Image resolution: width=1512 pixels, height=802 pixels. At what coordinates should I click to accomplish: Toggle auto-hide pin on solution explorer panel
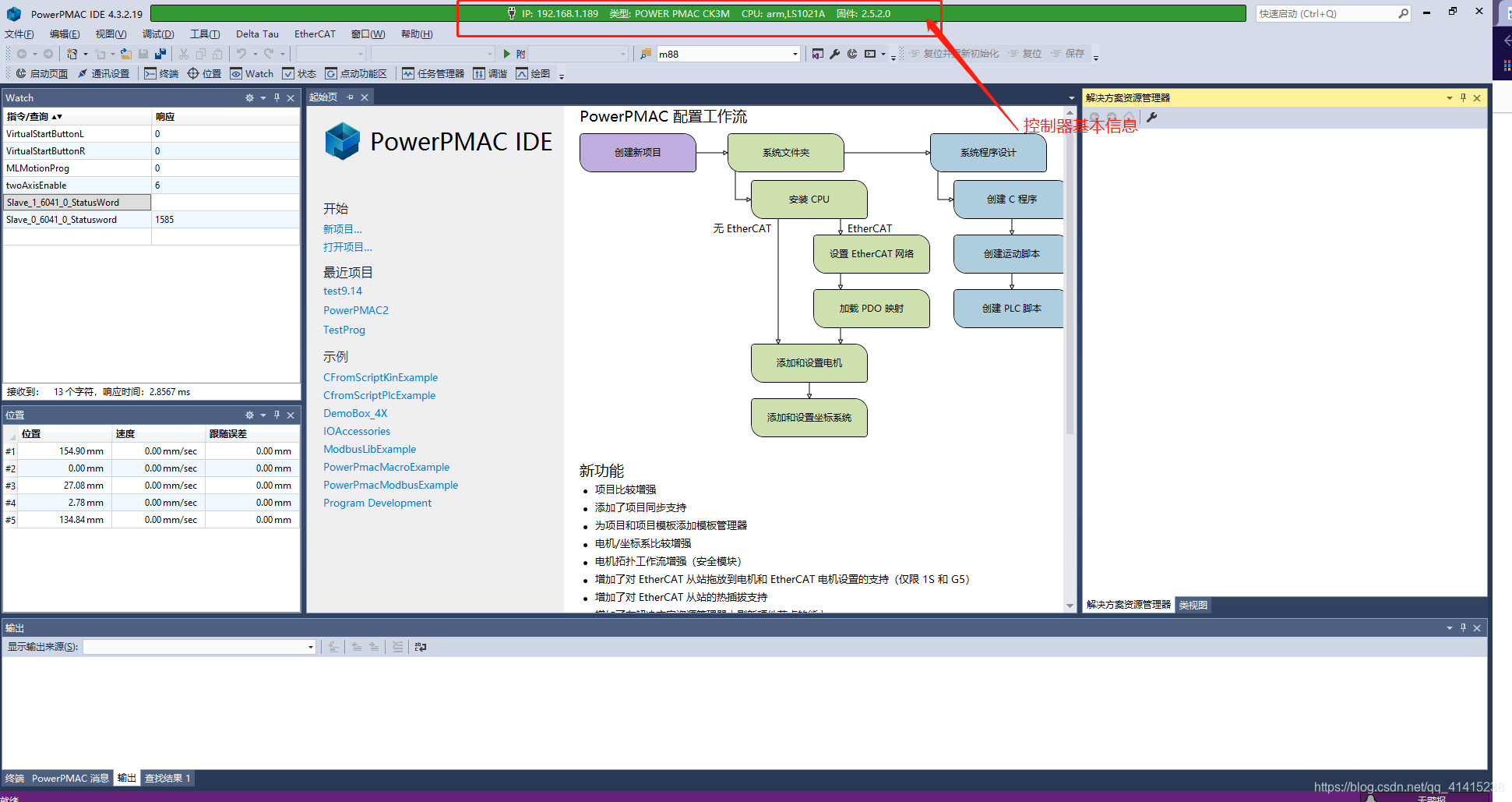1463,98
